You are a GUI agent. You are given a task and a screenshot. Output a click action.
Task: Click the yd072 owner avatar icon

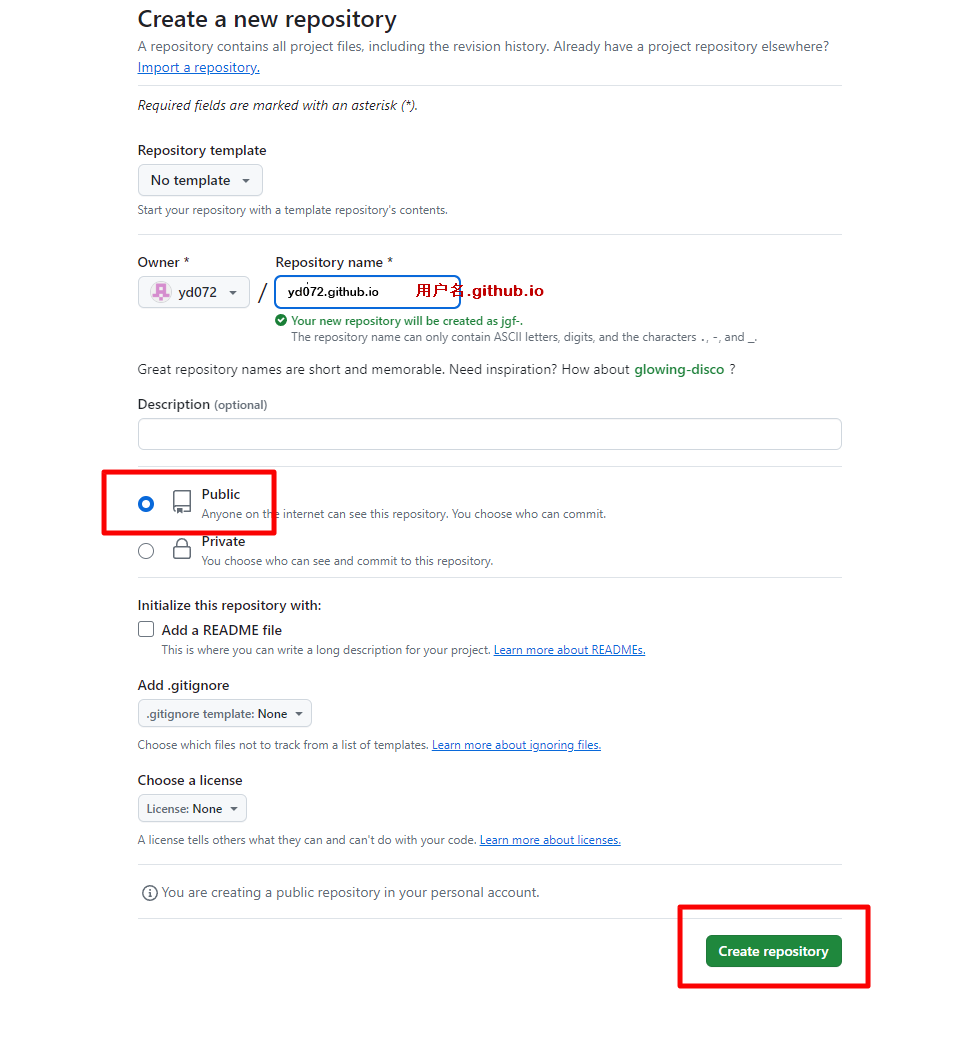(x=160, y=292)
